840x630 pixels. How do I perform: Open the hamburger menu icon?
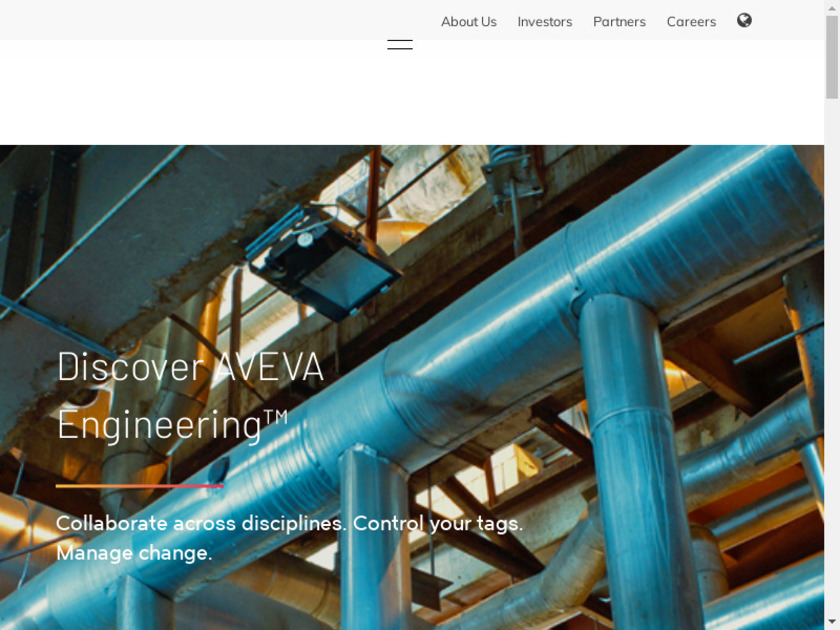[400, 44]
